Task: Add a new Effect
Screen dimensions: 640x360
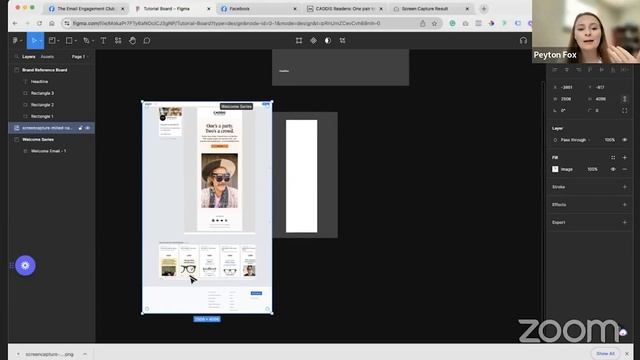Action: [624, 204]
